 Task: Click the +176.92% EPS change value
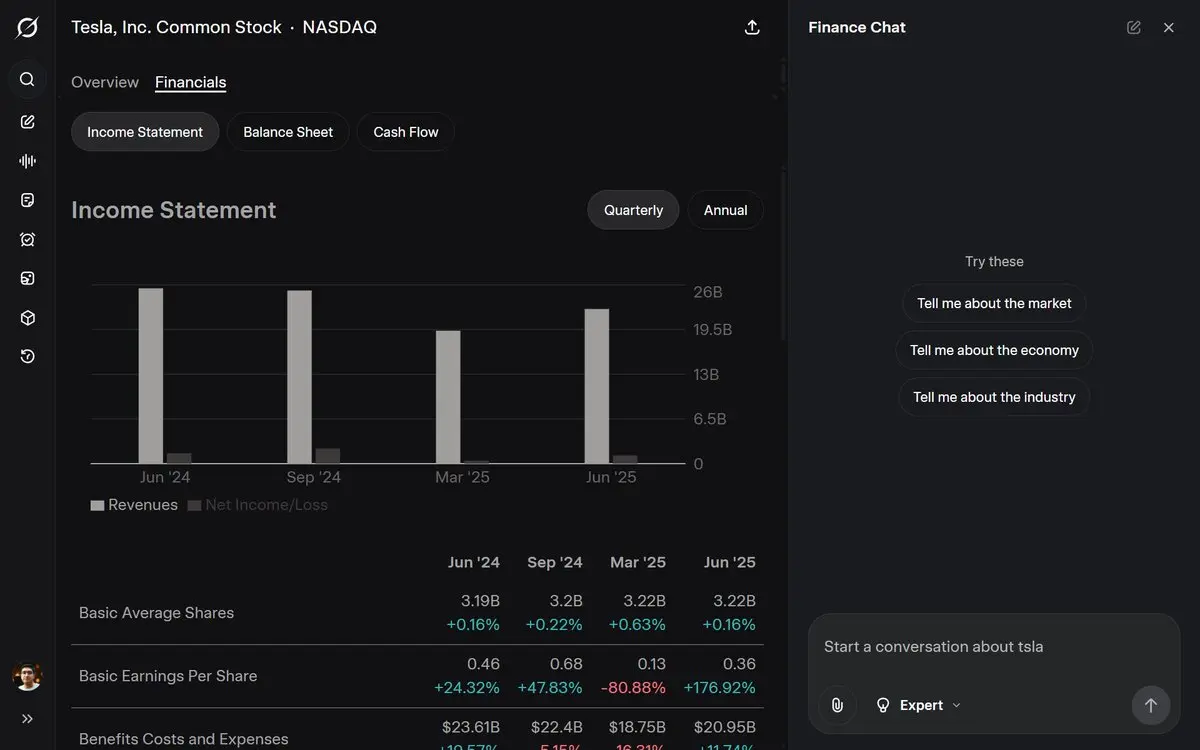coord(720,688)
